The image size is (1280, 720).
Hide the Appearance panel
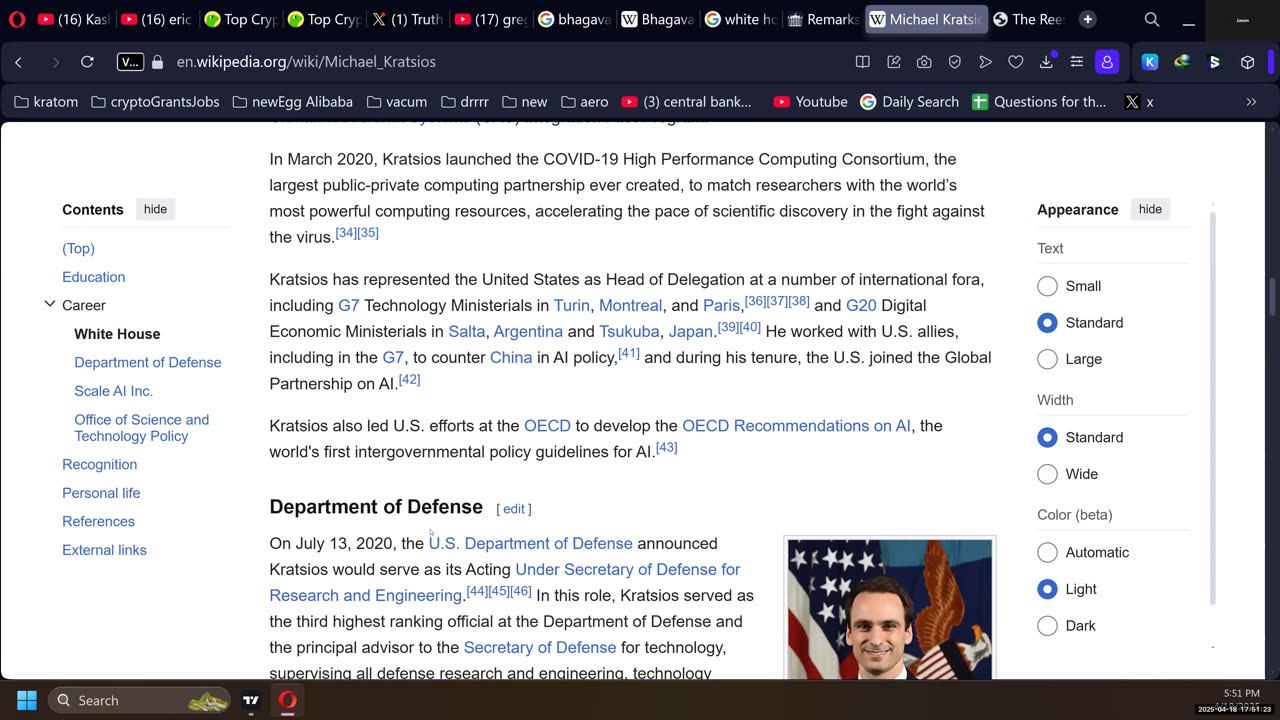pos(1150,209)
